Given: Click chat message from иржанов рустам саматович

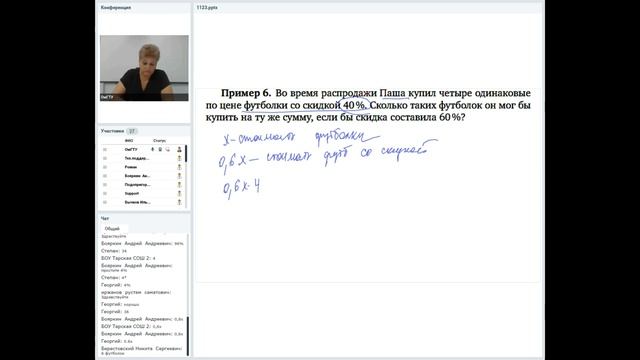Looking at the screenshot, I should tap(136, 294).
